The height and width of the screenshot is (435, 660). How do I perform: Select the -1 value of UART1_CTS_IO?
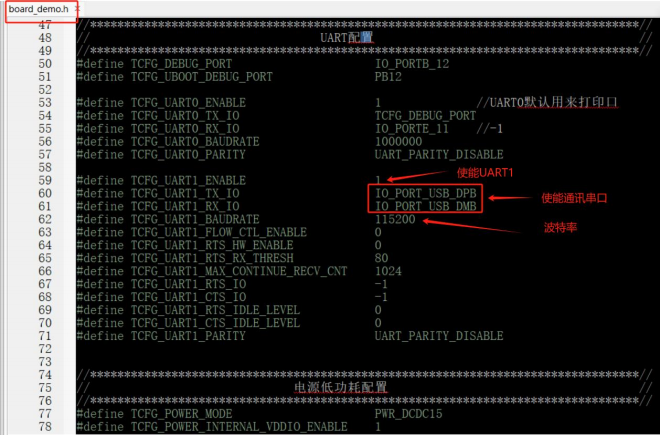pyautogui.click(x=381, y=297)
